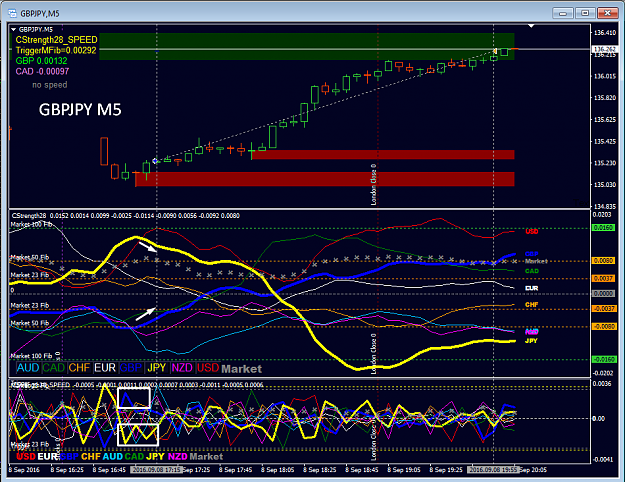625x482 pixels.
Task: Click the AUD legend label in strength panel
Action: point(28,368)
